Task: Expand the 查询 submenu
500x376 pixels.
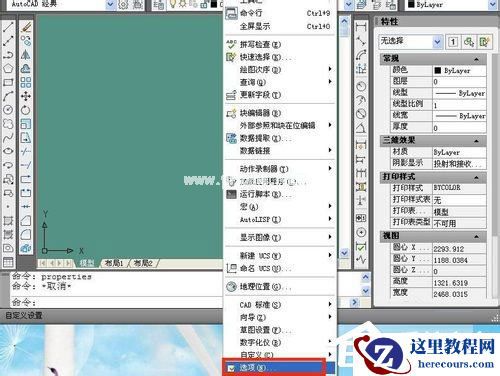Action: 280,82
